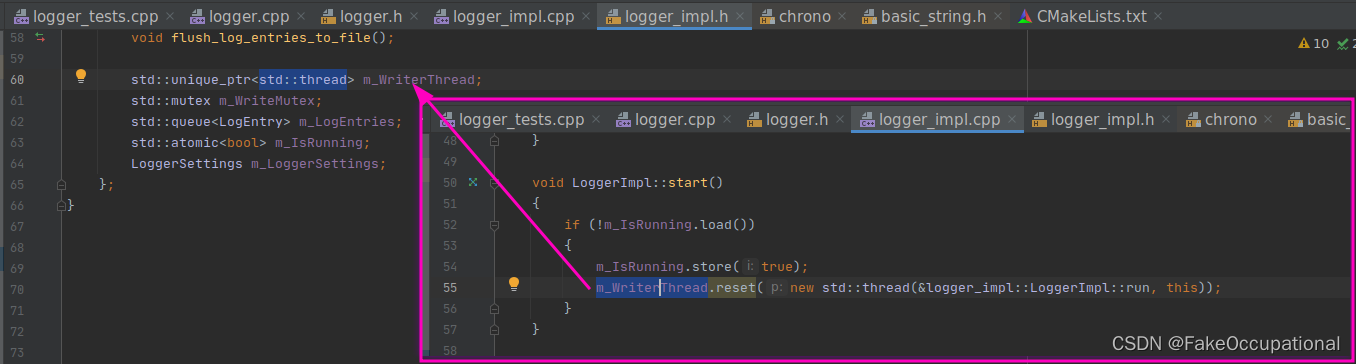1356x364 pixels.
Task: Click line number 60 in the gutter
Action: pos(16,80)
